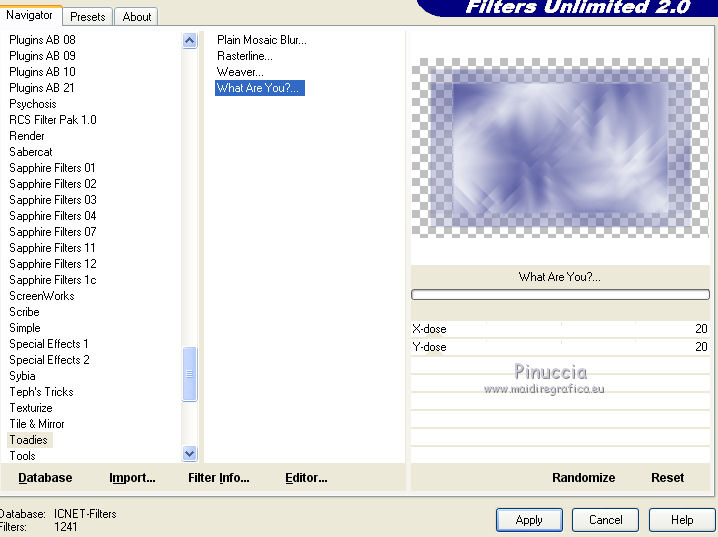
Task: Select Sapphire Filters 02 category
Action: pyautogui.click(x=53, y=184)
